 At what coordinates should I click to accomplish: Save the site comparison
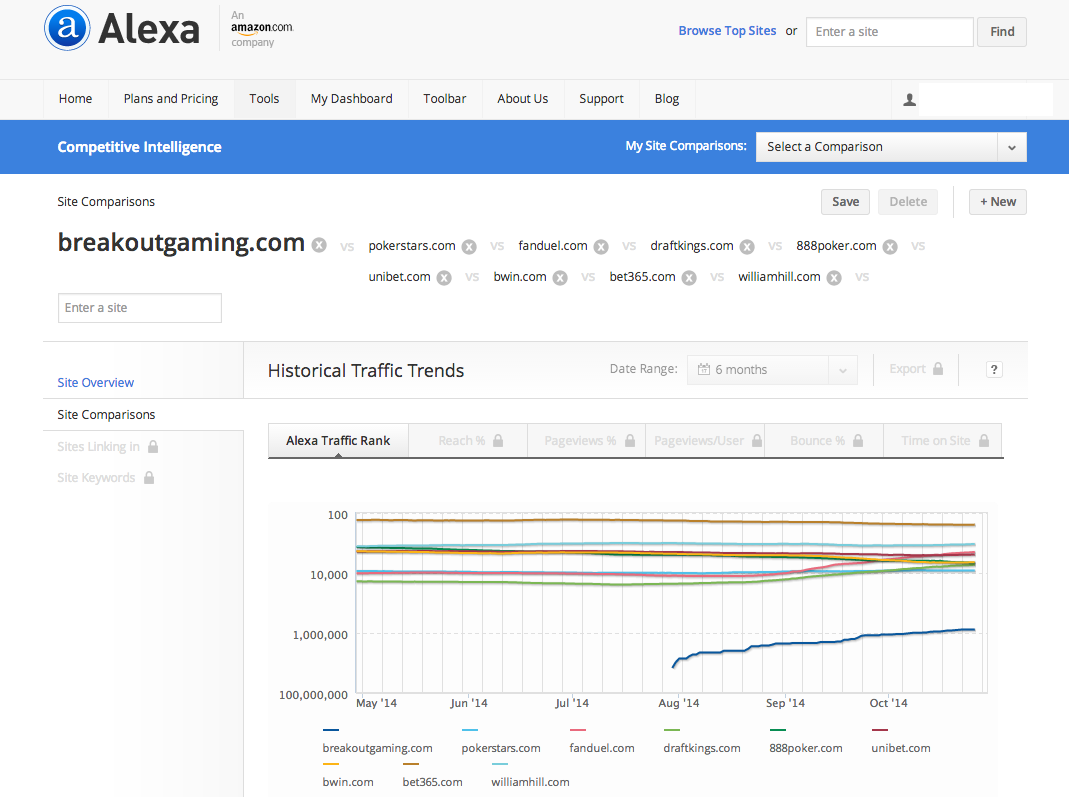(845, 202)
